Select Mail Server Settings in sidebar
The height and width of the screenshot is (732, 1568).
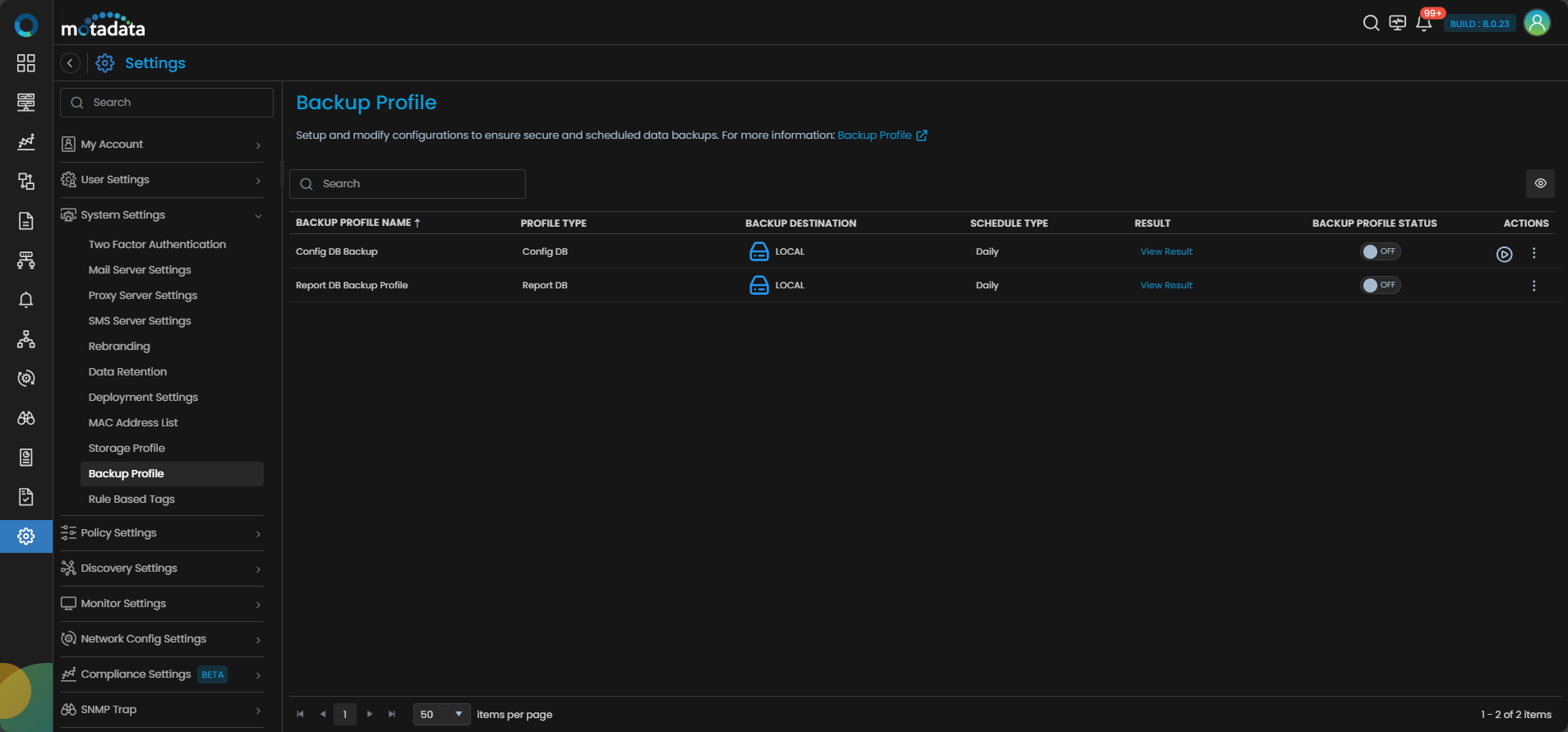pyautogui.click(x=140, y=269)
